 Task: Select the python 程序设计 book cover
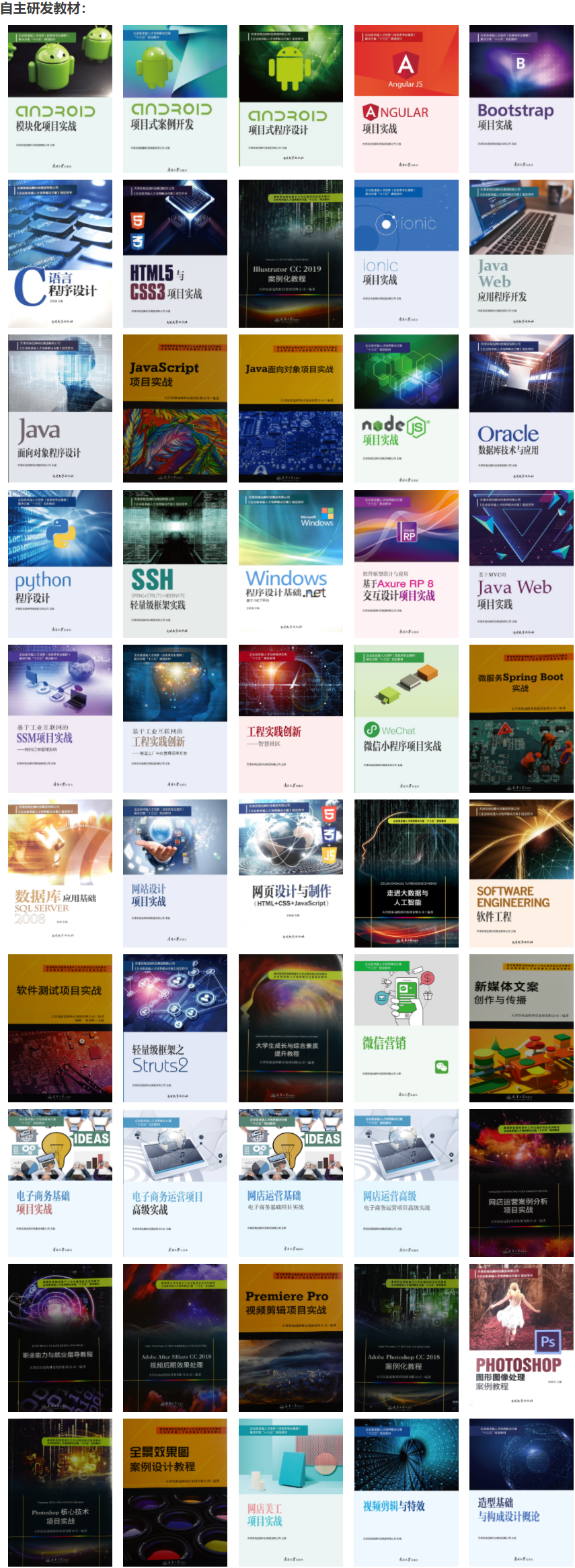[60, 563]
